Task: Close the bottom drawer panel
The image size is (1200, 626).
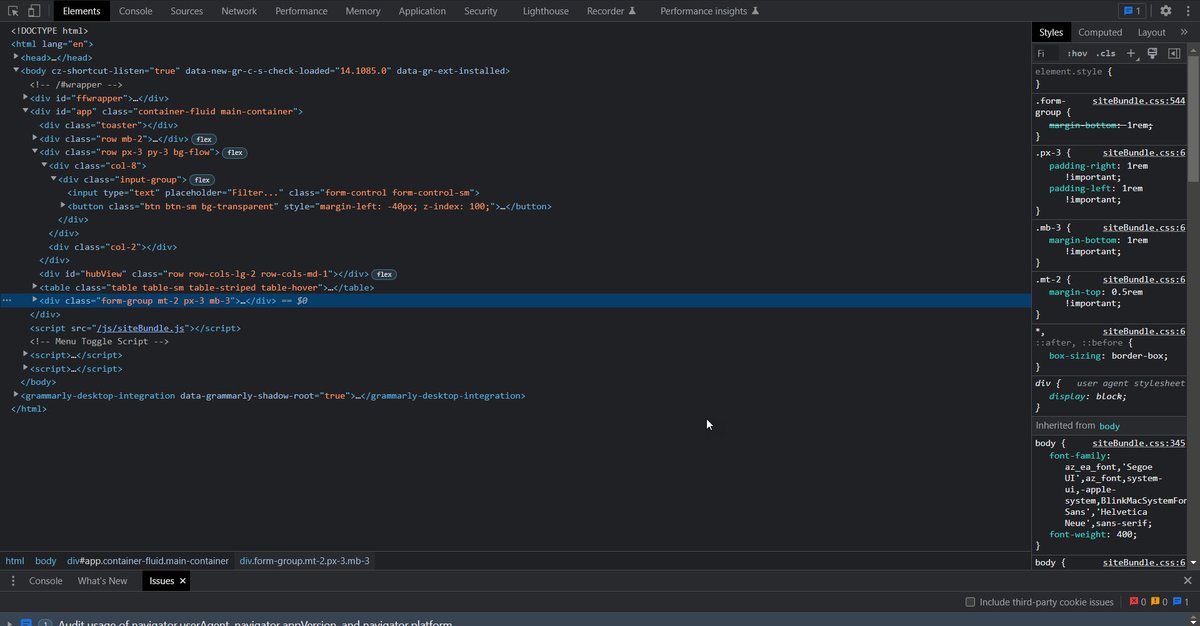Action: click(1187, 580)
